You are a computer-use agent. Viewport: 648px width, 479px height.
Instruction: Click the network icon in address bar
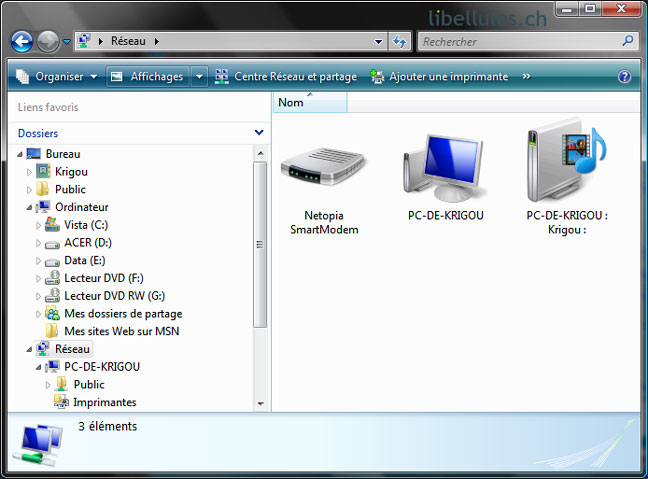pos(84,41)
